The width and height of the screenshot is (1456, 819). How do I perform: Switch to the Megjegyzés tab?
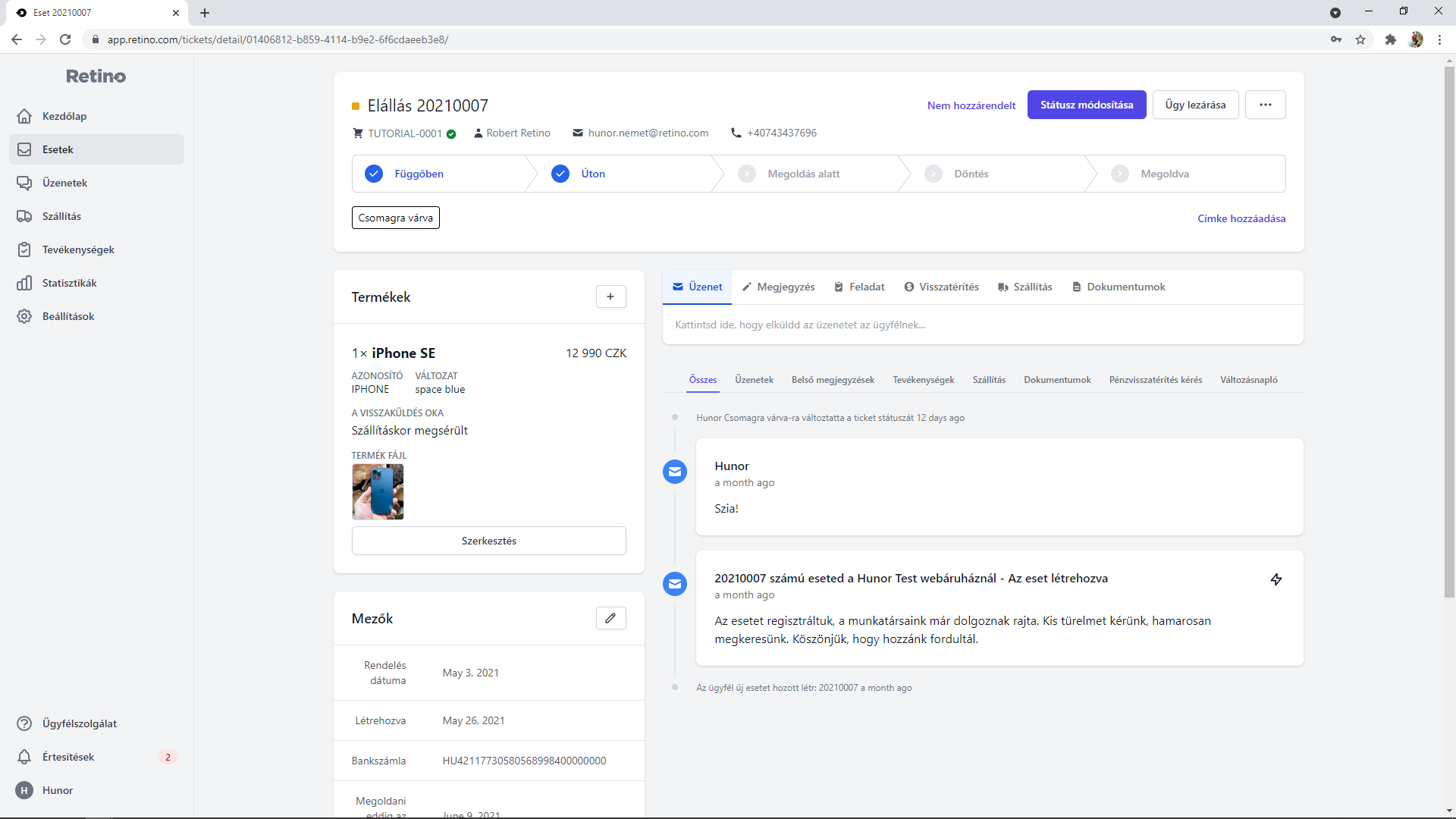pyautogui.click(x=778, y=287)
